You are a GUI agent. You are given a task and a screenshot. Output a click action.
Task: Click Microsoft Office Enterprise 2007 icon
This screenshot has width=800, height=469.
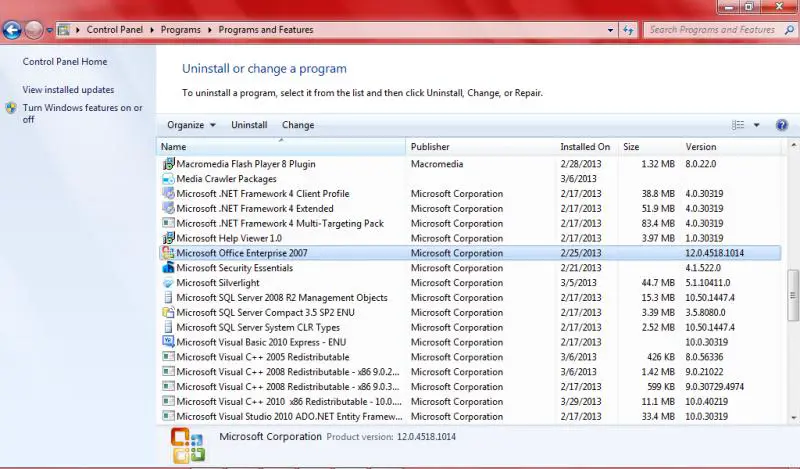coord(168,253)
